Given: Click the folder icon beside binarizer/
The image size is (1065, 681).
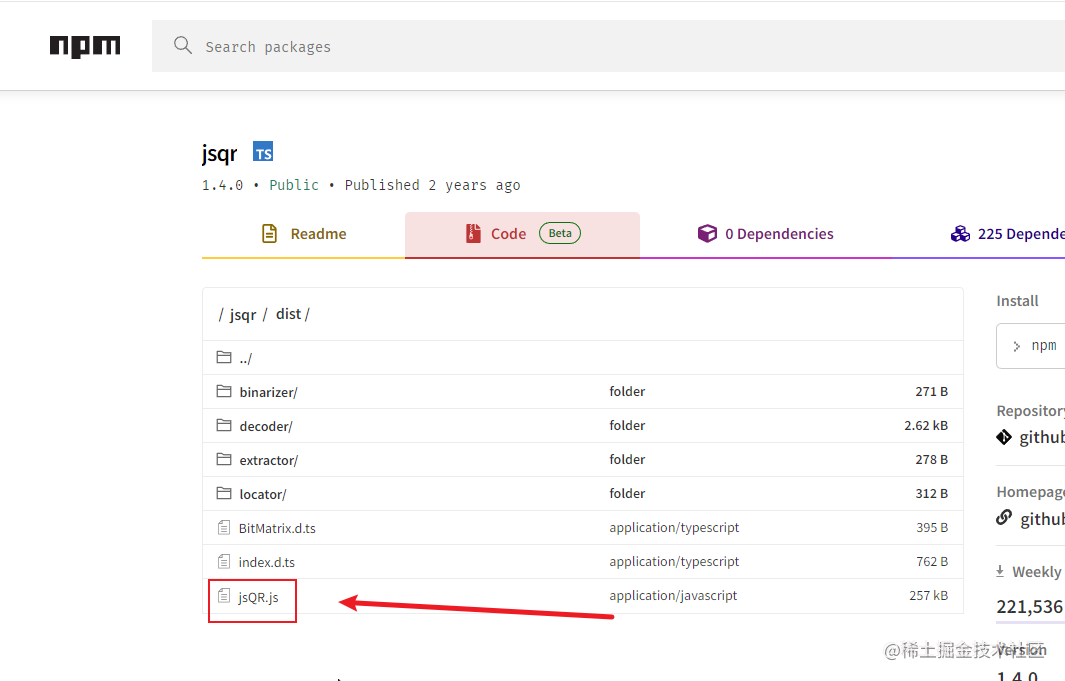Looking at the screenshot, I should pyautogui.click(x=223, y=391).
